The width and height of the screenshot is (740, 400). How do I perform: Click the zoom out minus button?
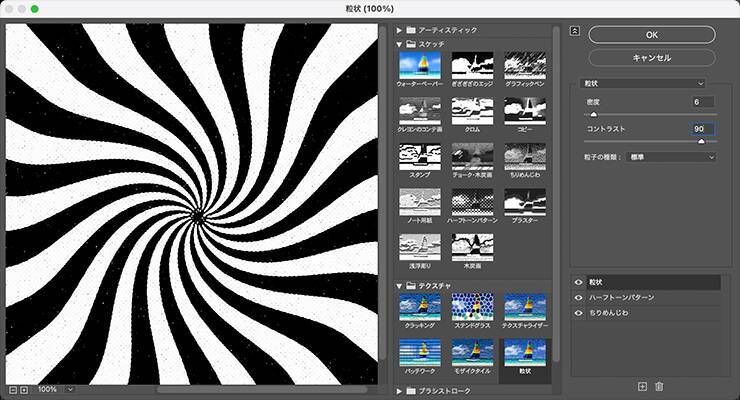(x=11, y=388)
